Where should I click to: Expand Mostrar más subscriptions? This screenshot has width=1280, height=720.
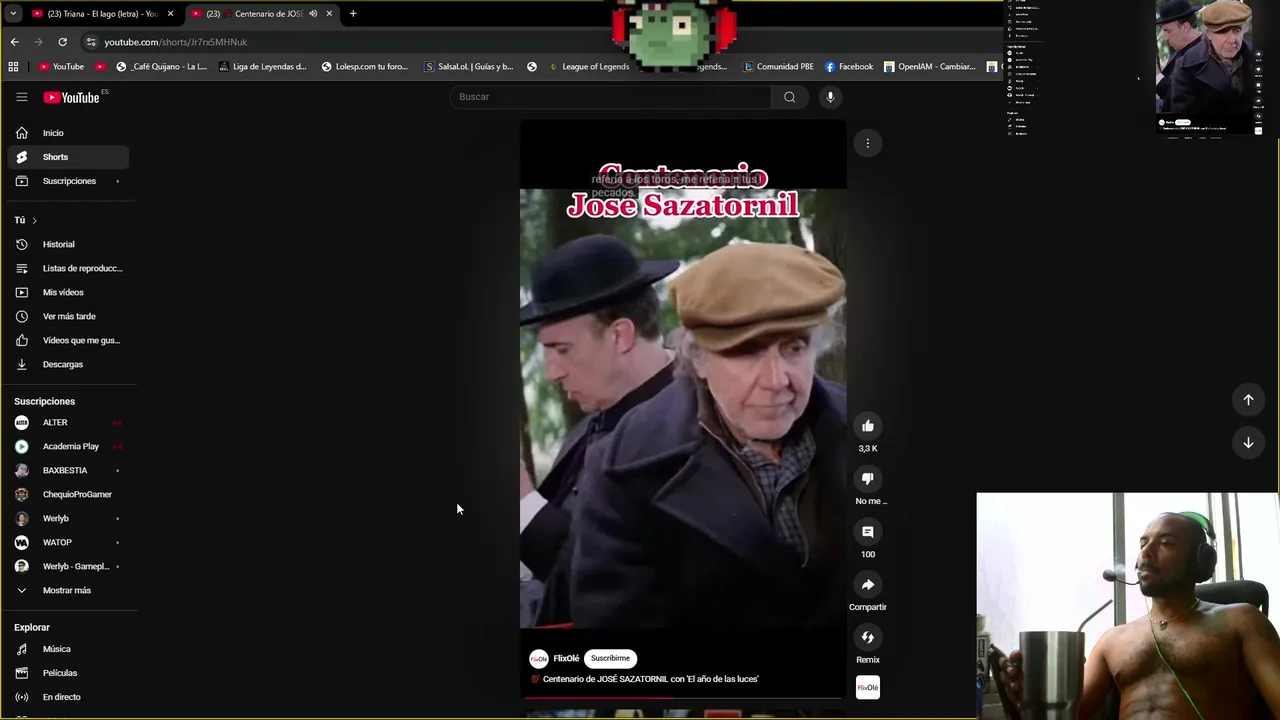point(68,590)
